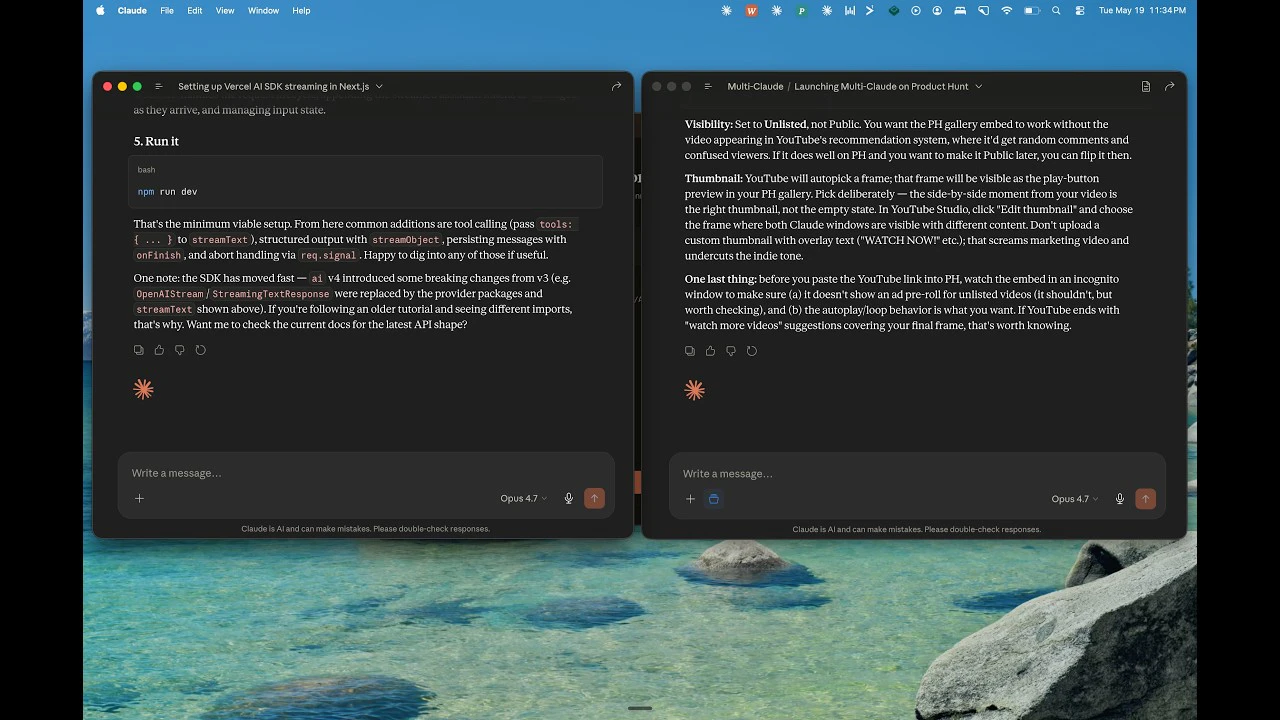The width and height of the screenshot is (1280, 720).
Task: Open the View menu
Action: (x=225, y=10)
